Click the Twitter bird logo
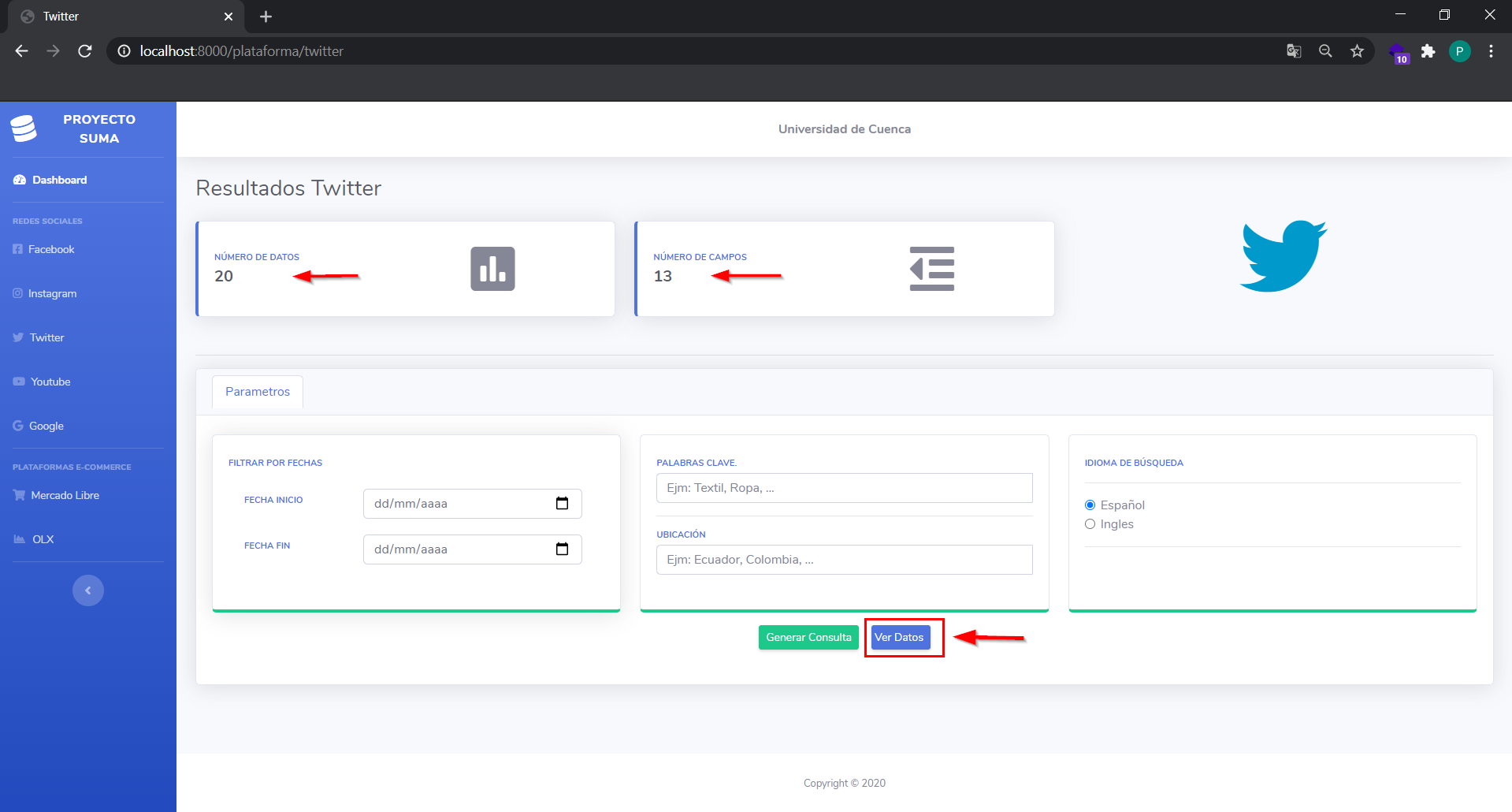 (1284, 256)
